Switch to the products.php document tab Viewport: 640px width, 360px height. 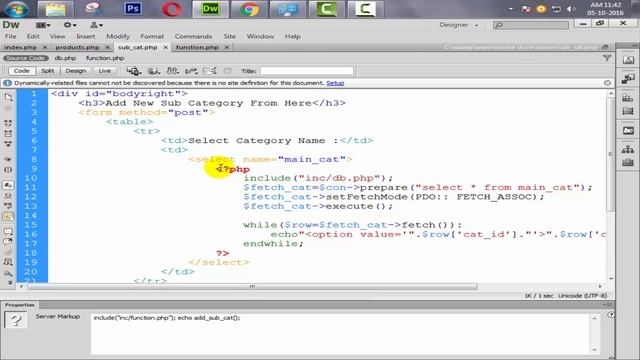77,47
